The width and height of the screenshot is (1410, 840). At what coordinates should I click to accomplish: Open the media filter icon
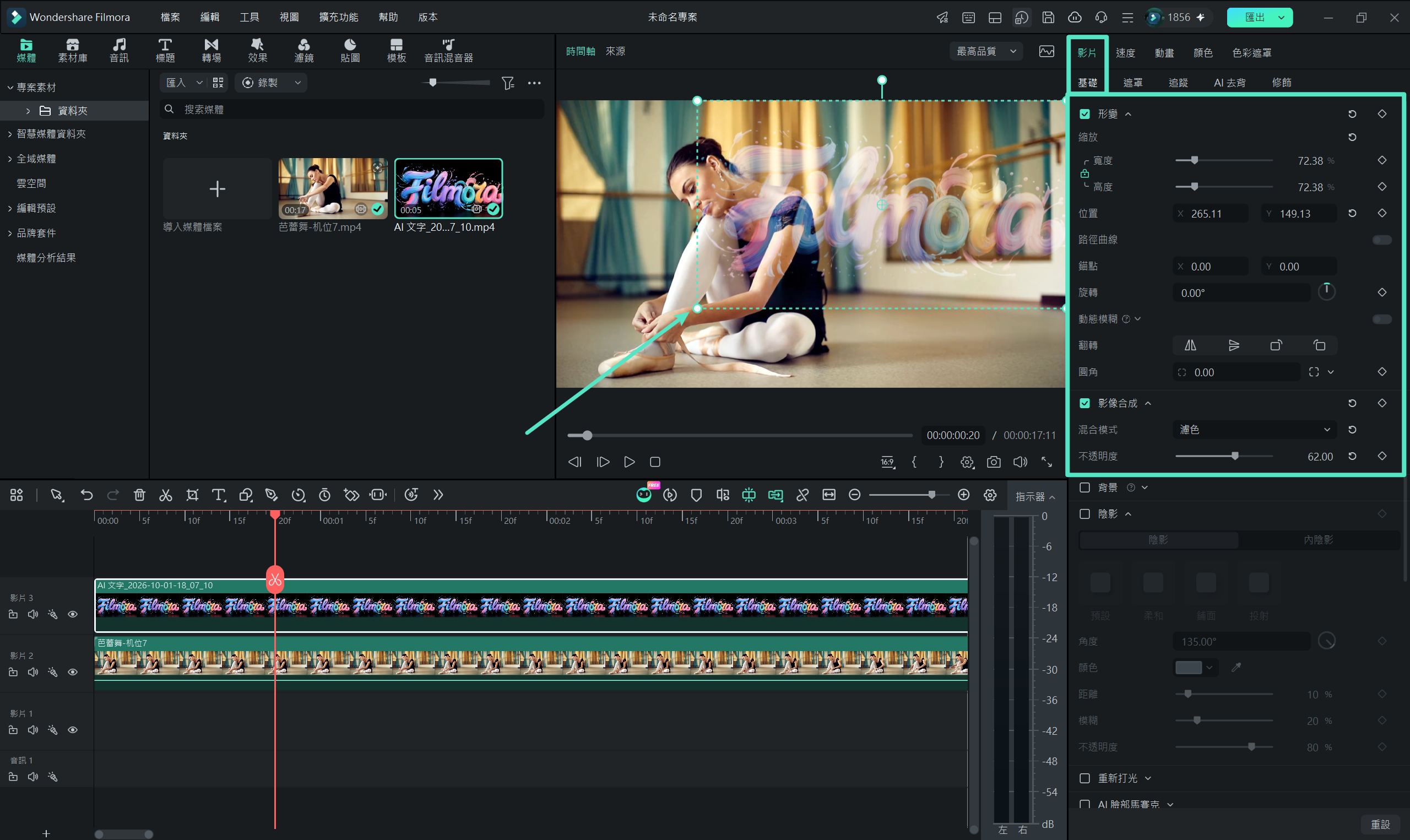[507, 83]
